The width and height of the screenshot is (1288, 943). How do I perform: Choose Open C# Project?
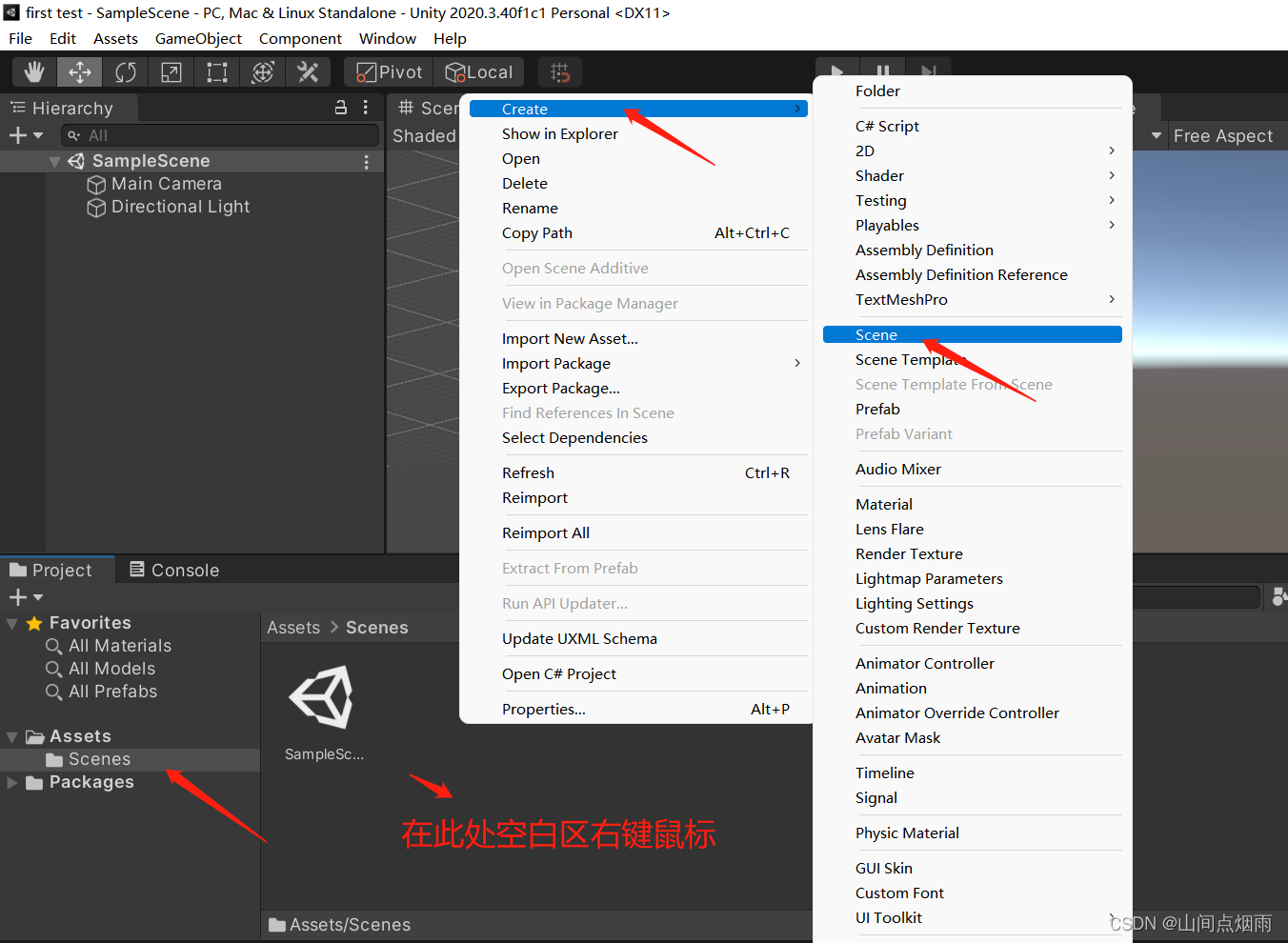point(638,673)
